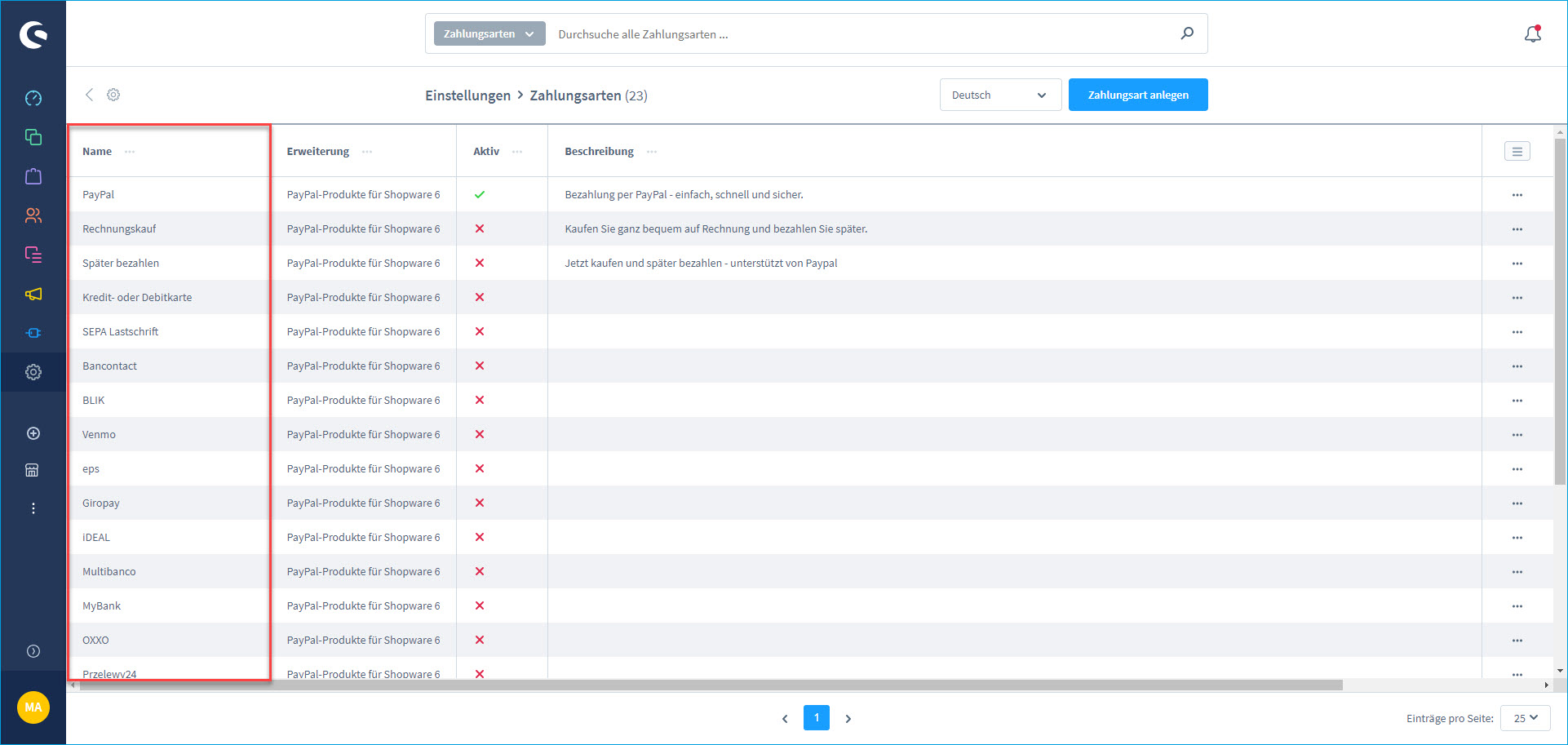
Task: Open entries per page dropdown showing 25
Action: pos(1525,718)
